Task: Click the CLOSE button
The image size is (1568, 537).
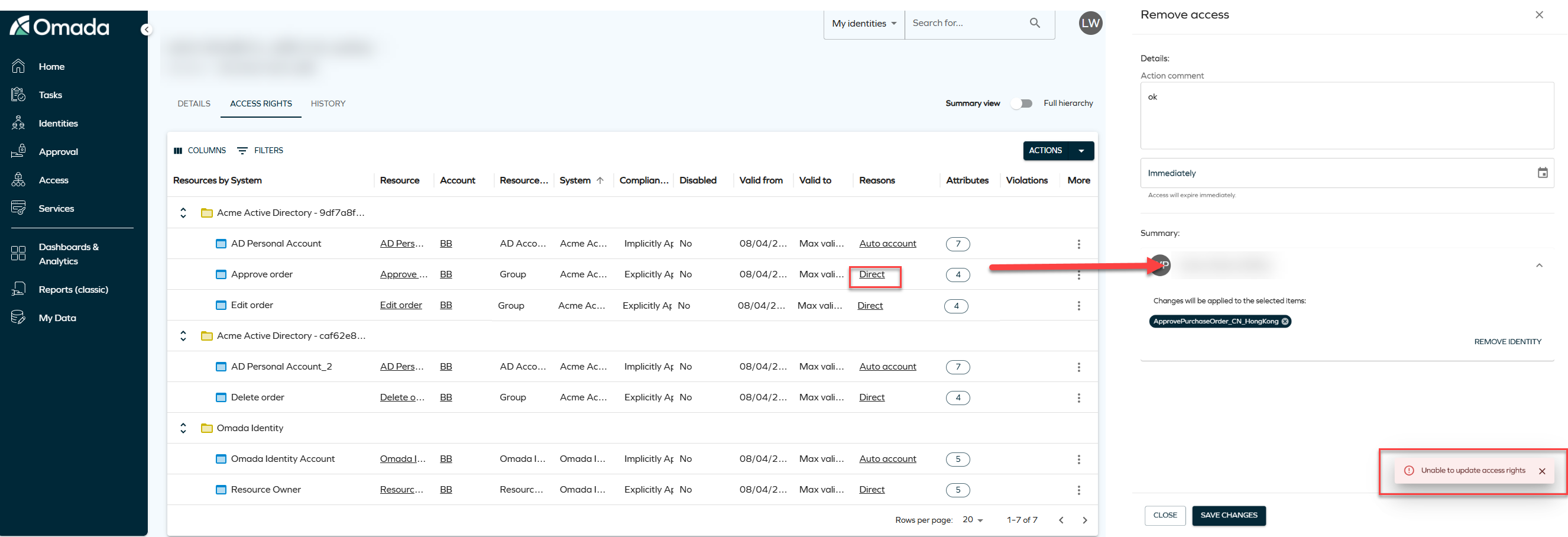Action: (1164, 515)
